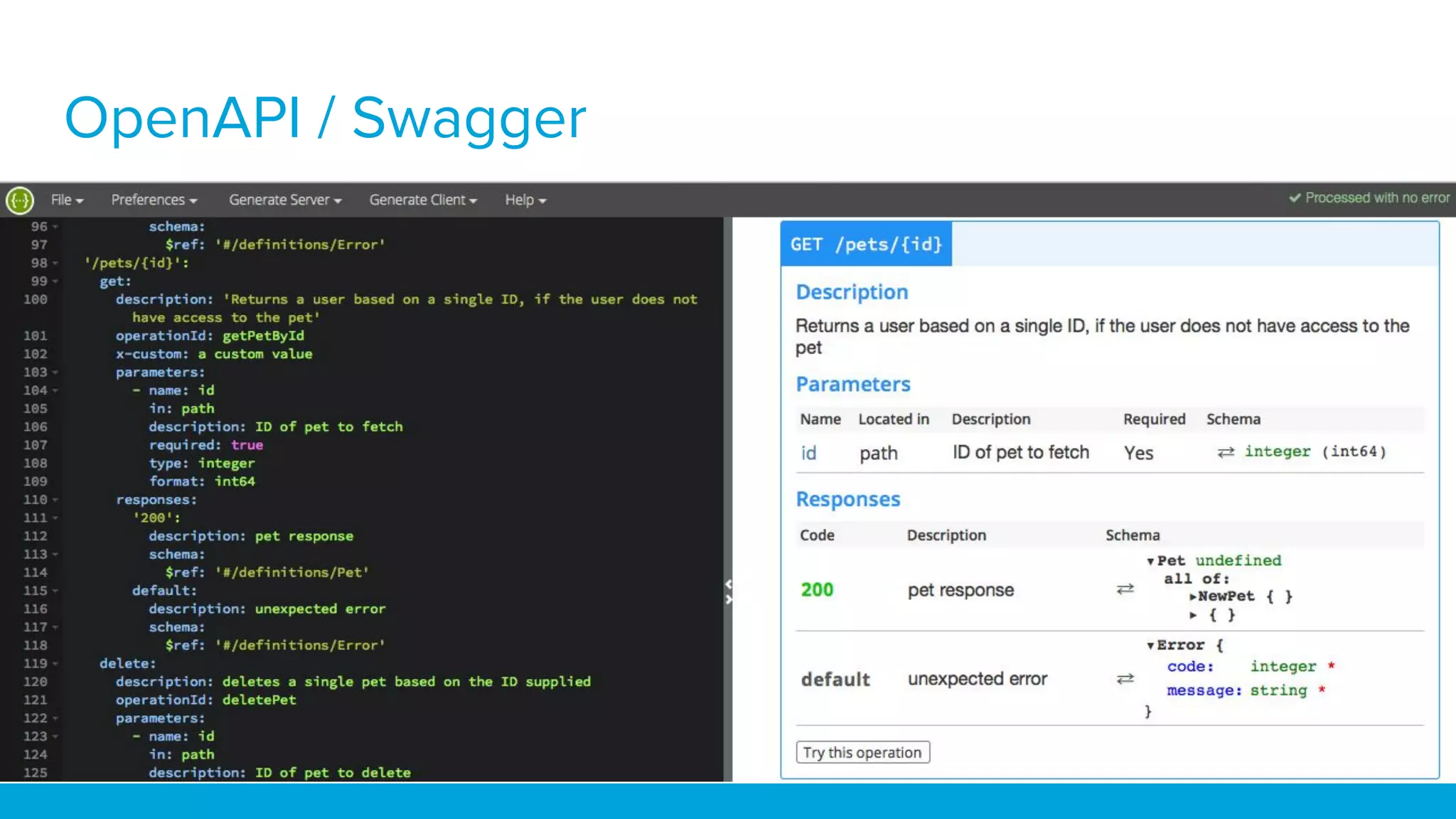The height and width of the screenshot is (819, 1456).
Task: Click the Description heading in preview
Action: 852,292
